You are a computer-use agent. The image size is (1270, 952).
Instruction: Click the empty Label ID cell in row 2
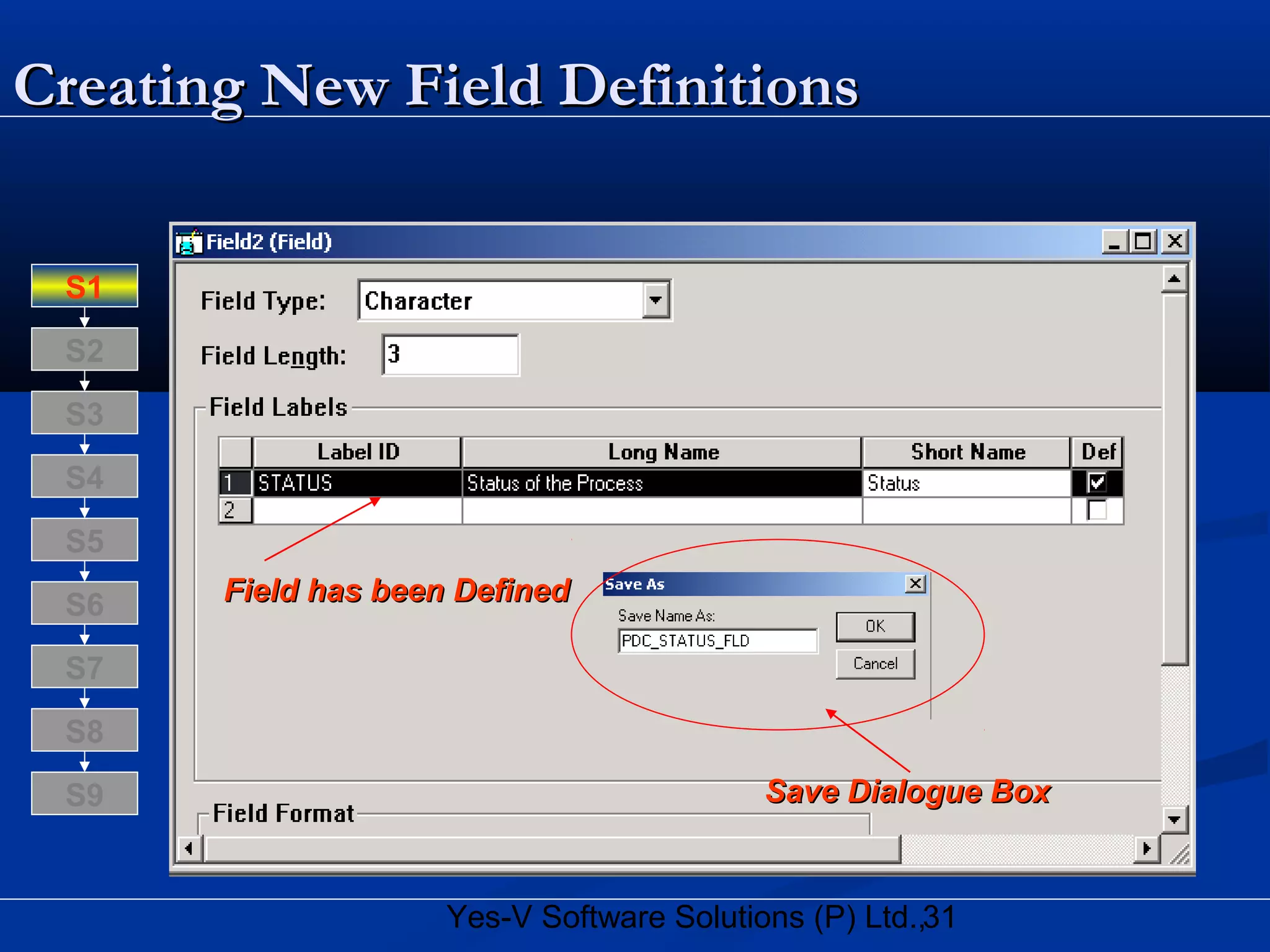(357, 511)
